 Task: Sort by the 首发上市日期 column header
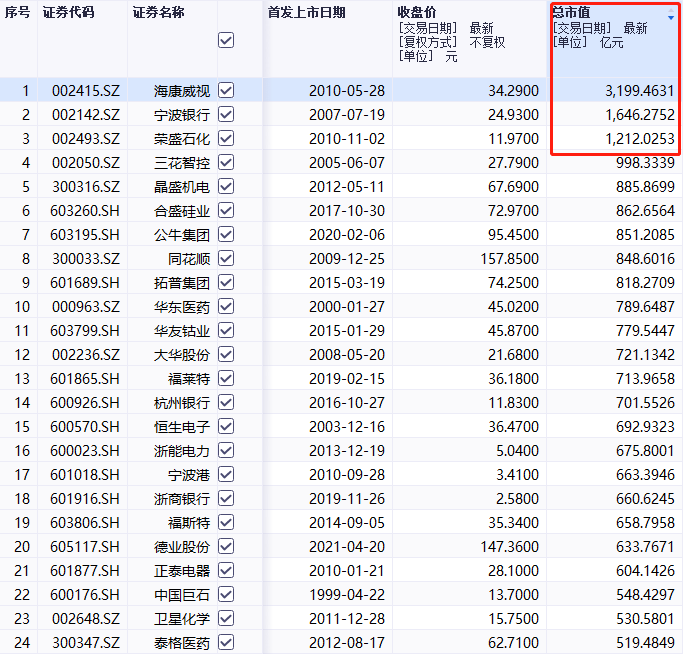point(307,12)
